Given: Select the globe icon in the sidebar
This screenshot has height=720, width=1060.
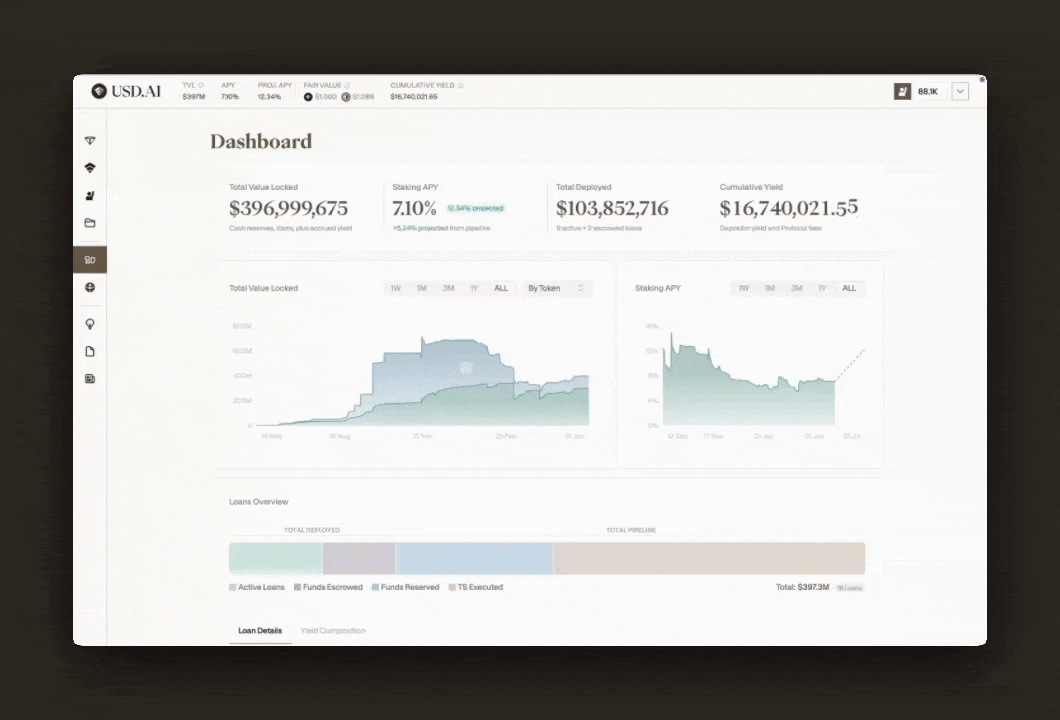Looking at the screenshot, I should [x=90, y=287].
